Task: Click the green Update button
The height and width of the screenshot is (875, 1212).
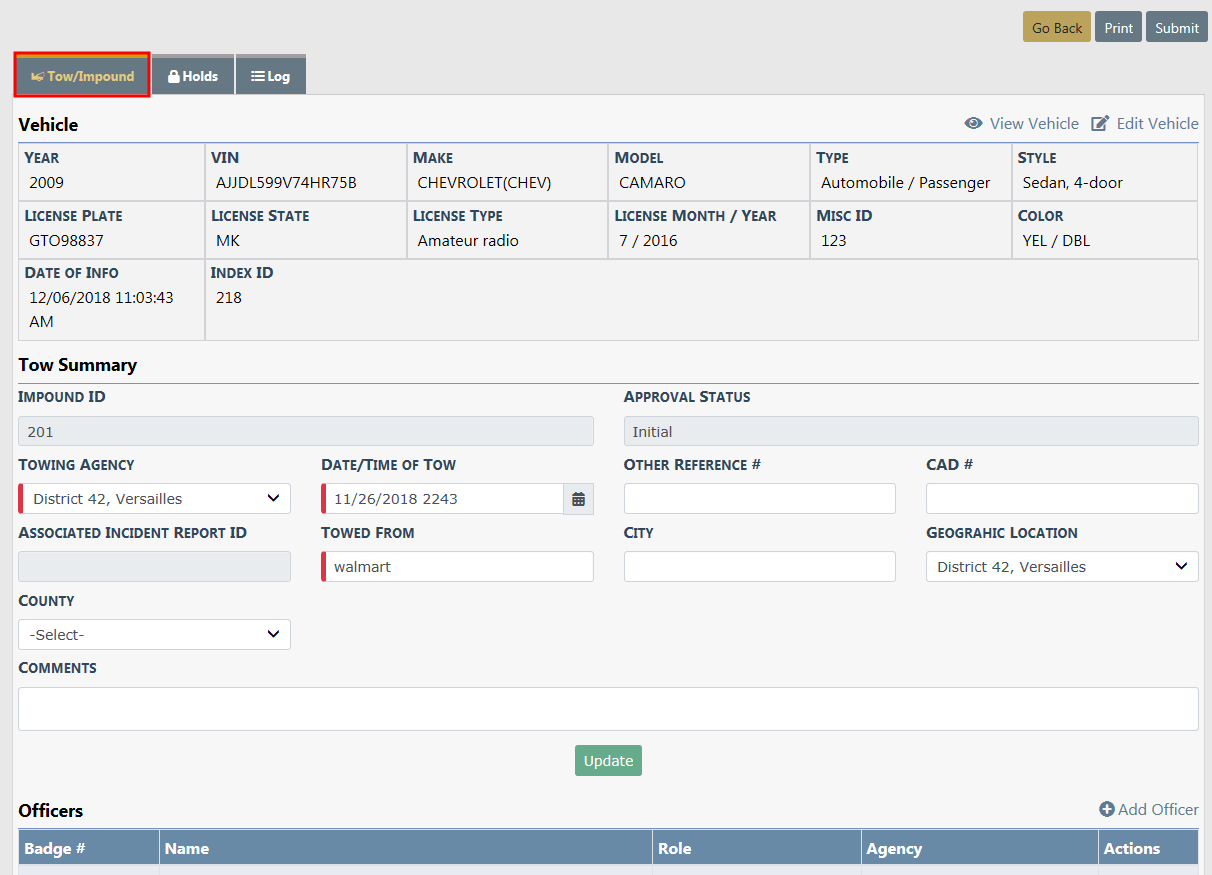Action: 608,761
